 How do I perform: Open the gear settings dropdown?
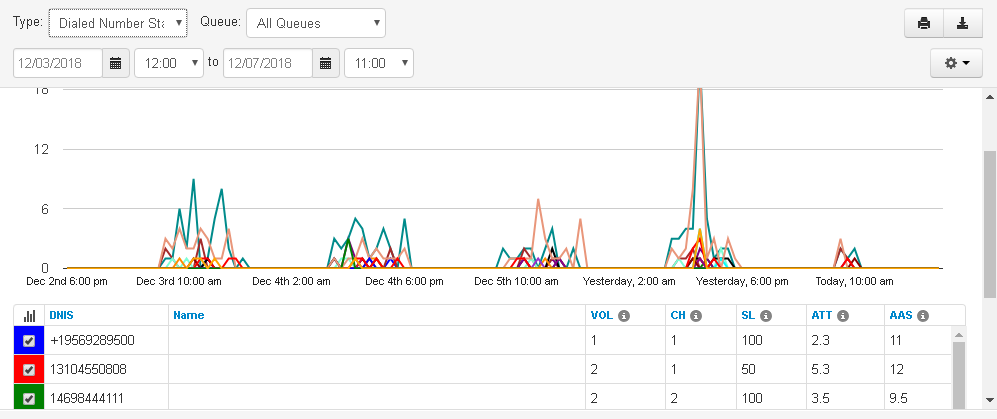pyautogui.click(x=956, y=63)
